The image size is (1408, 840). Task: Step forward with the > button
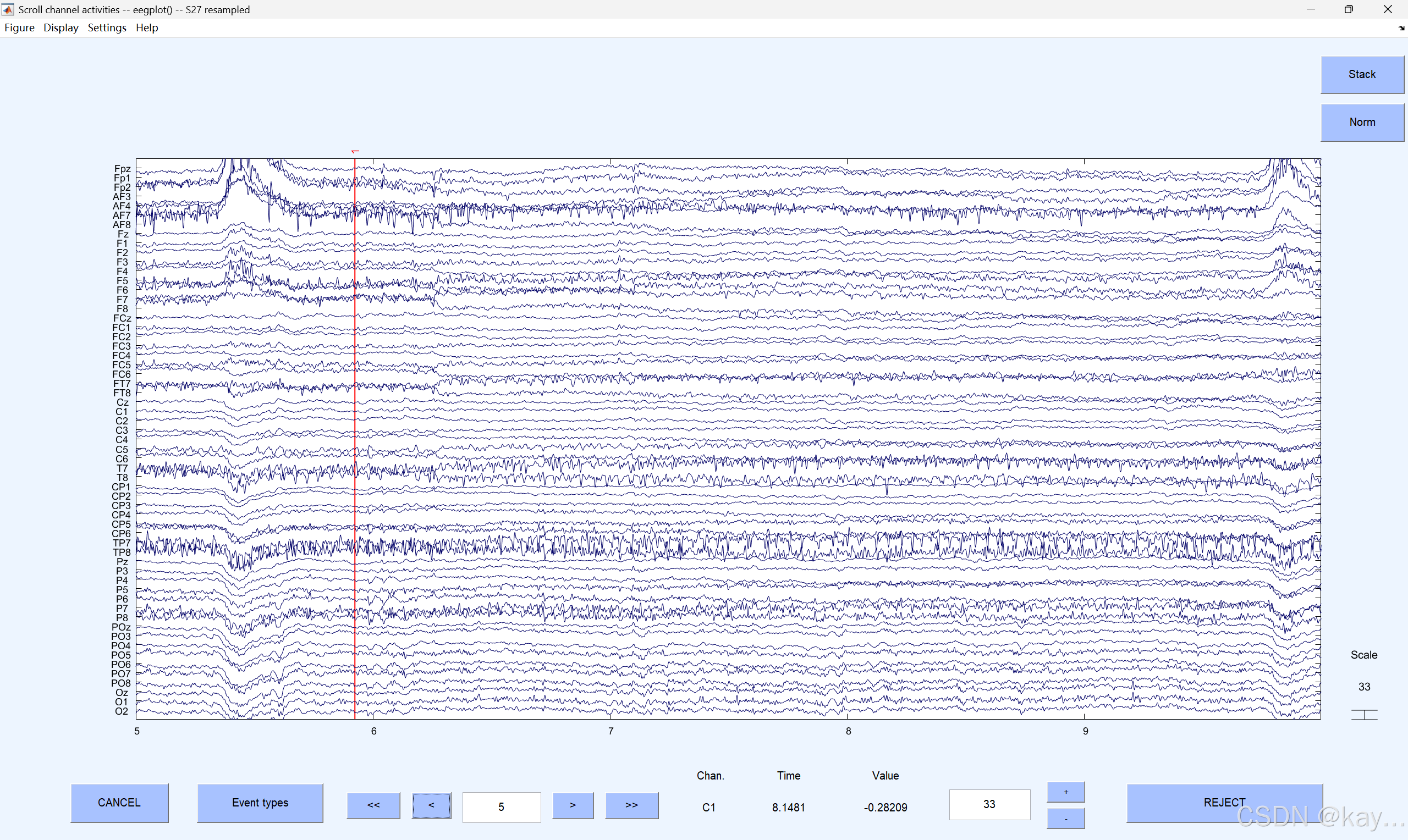pyautogui.click(x=573, y=805)
